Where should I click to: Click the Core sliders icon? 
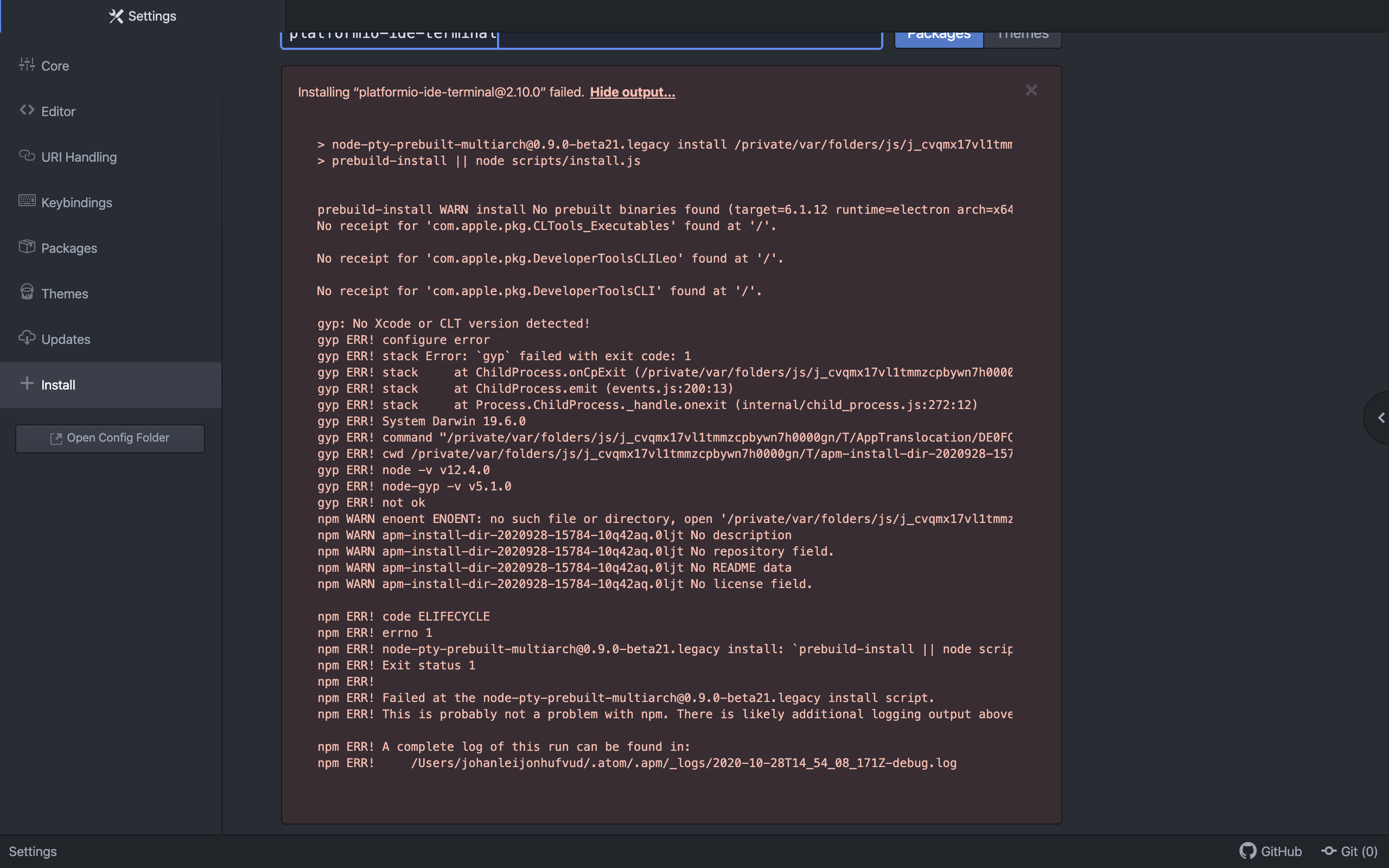27,65
